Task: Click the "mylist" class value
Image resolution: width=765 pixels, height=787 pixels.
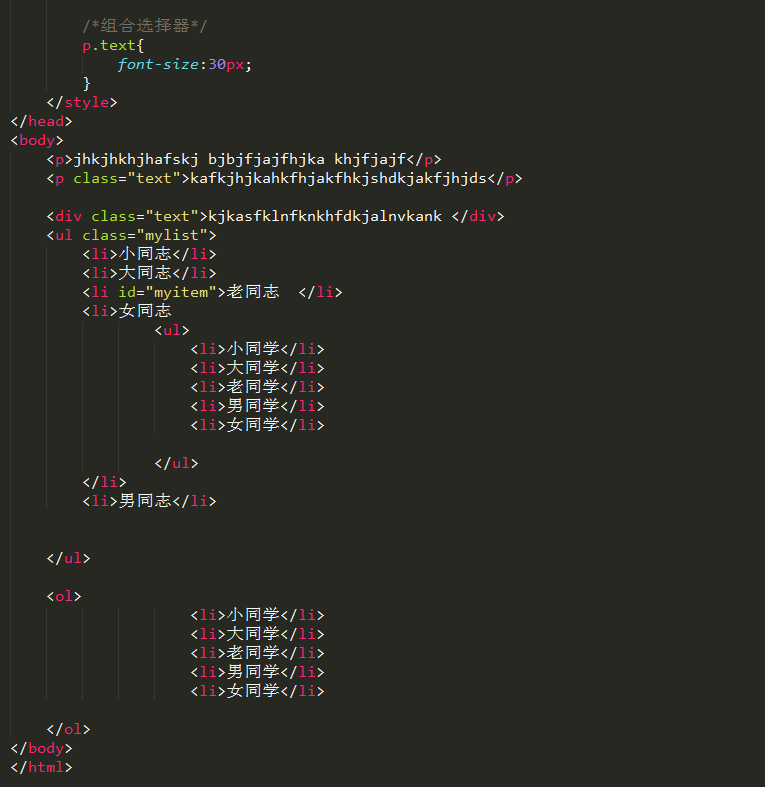Action: (x=172, y=235)
